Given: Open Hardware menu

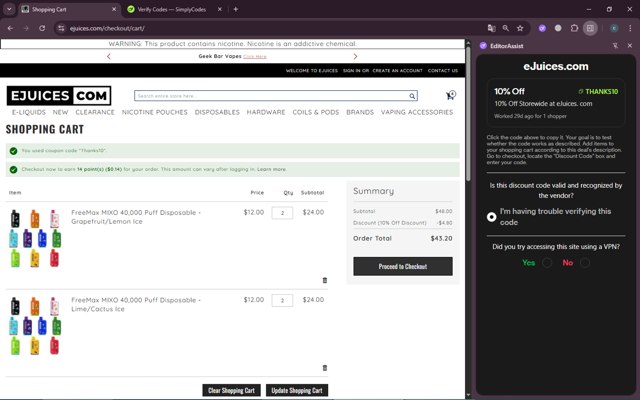Looking at the screenshot, I should pyautogui.click(x=266, y=112).
